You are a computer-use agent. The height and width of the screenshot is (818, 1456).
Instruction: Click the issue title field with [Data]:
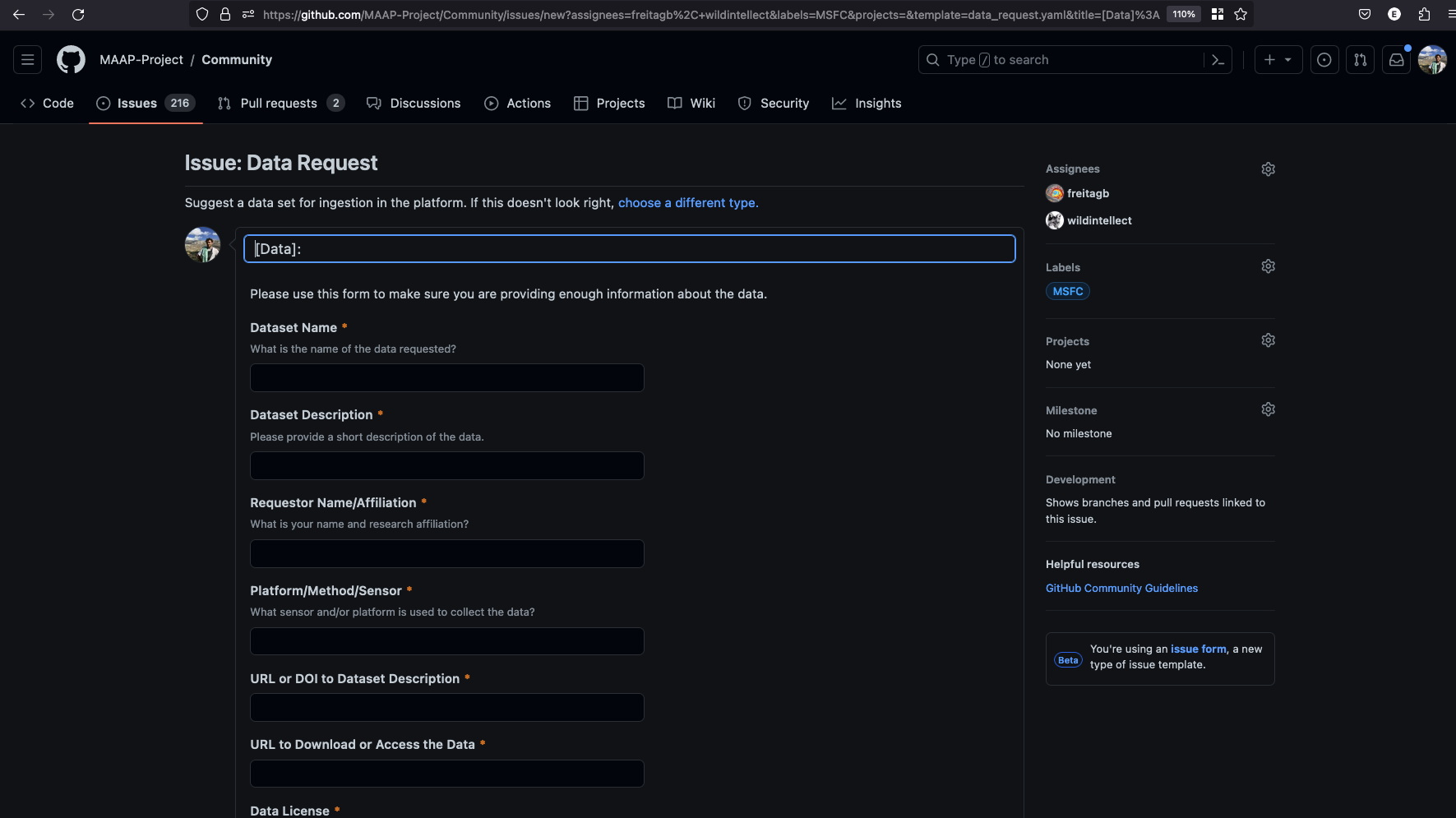630,249
